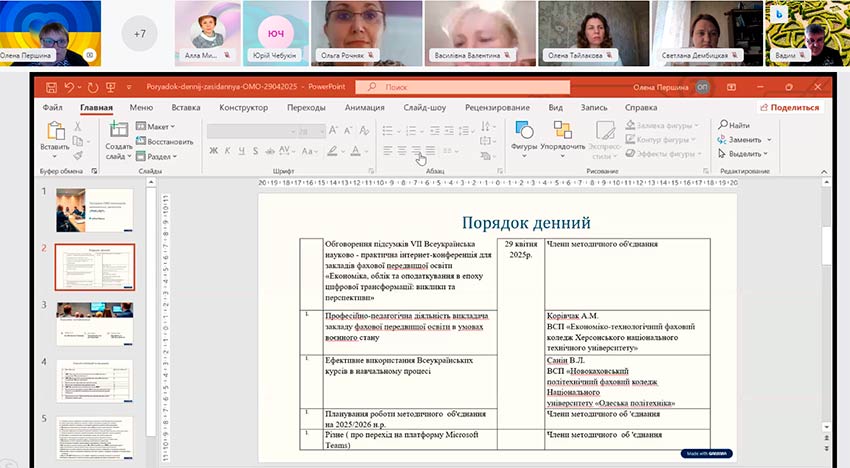Select the Format Painter brush icon

78,156
